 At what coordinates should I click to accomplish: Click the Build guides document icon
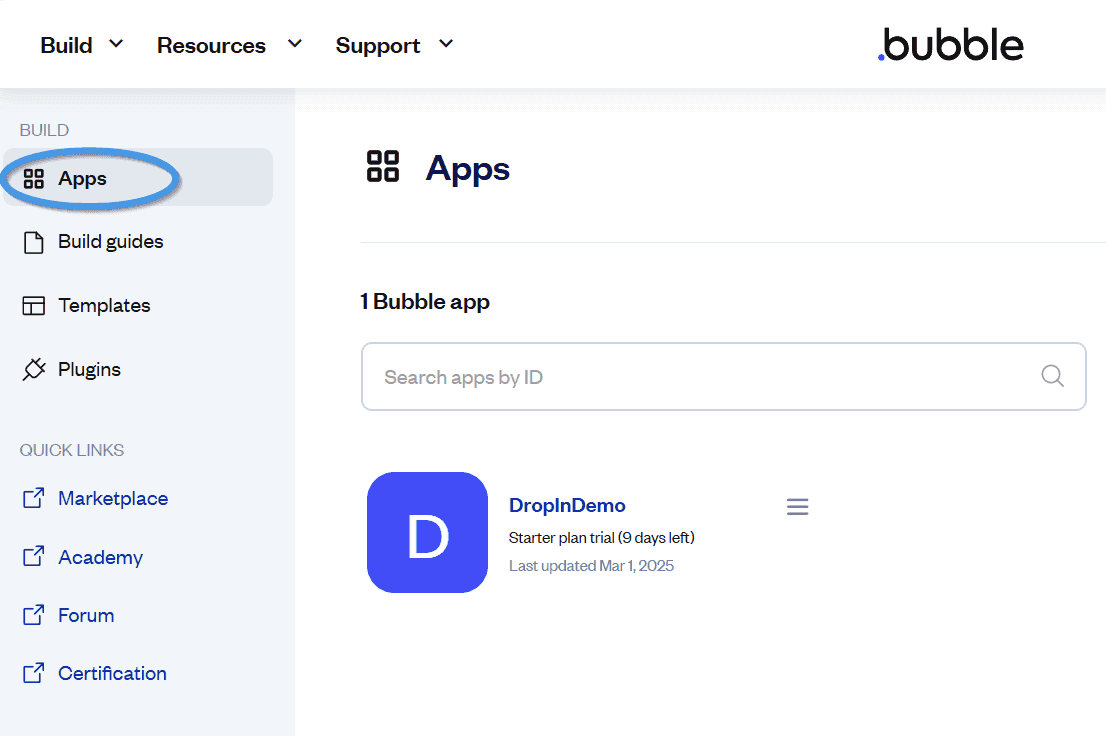tap(33, 242)
